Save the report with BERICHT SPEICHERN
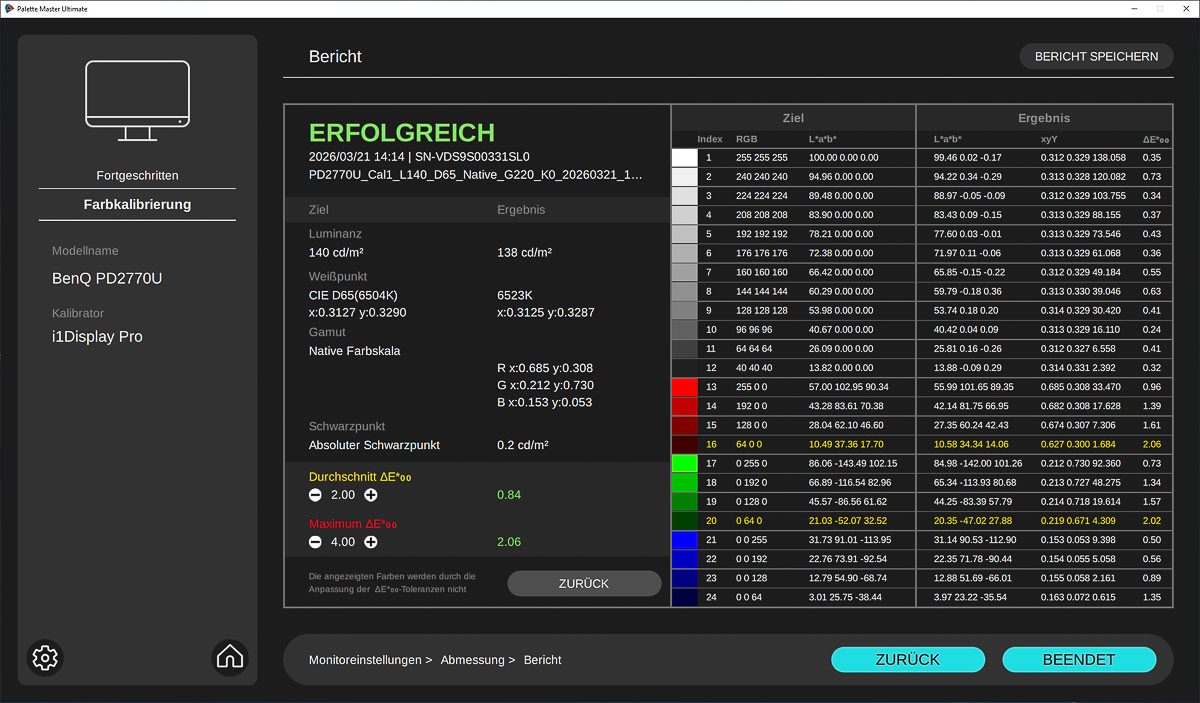The height and width of the screenshot is (703, 1200). point(1096,56)
